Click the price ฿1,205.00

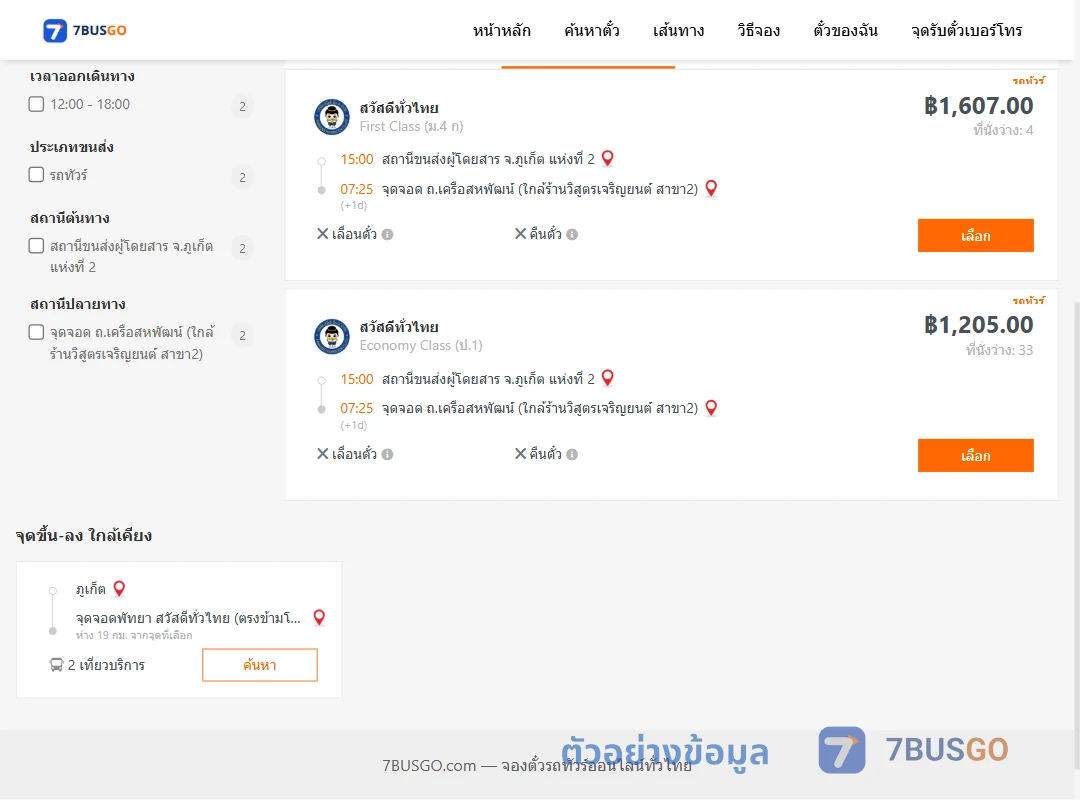(978, 325)
